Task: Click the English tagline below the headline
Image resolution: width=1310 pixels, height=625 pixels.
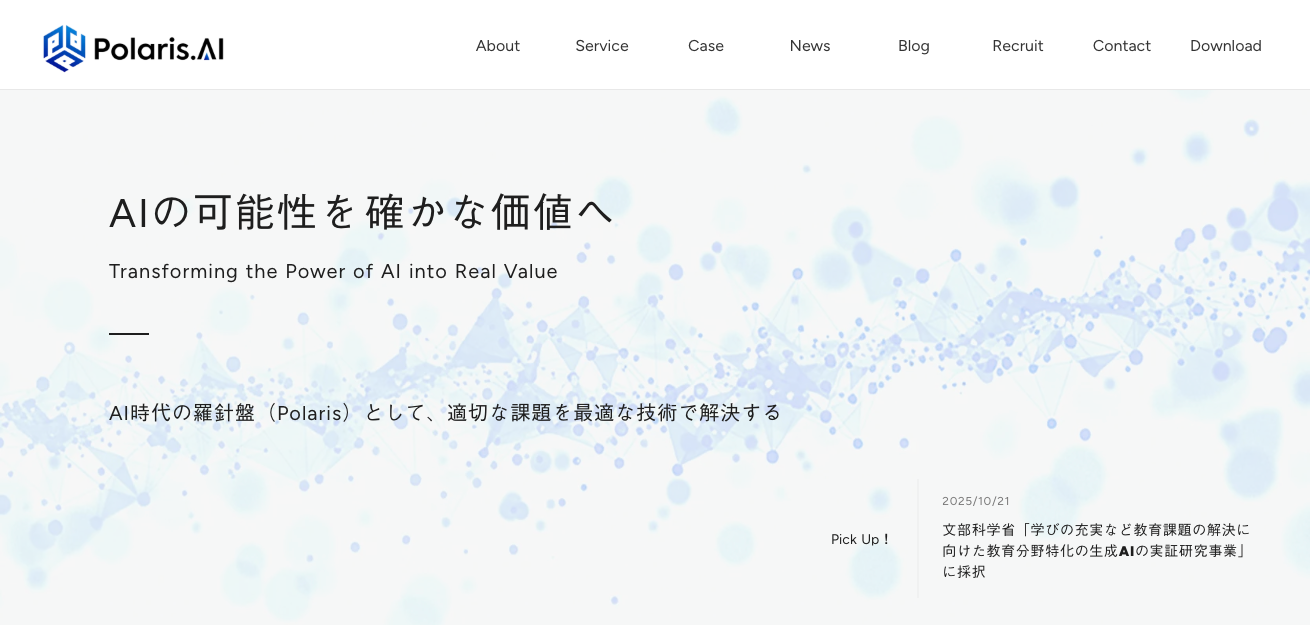Action: [x=333, y=271]
